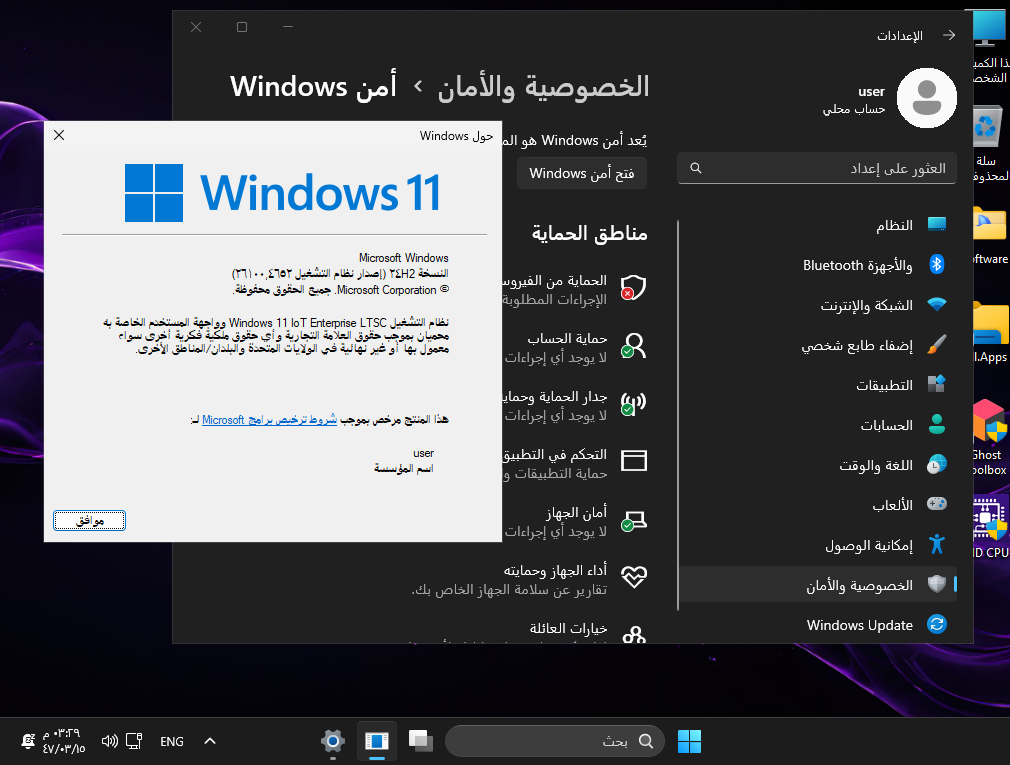This screenshot has width=1010, height=765.
Task: Open the Recycle Bin desktop icon
Action: (x=989, y=143)
